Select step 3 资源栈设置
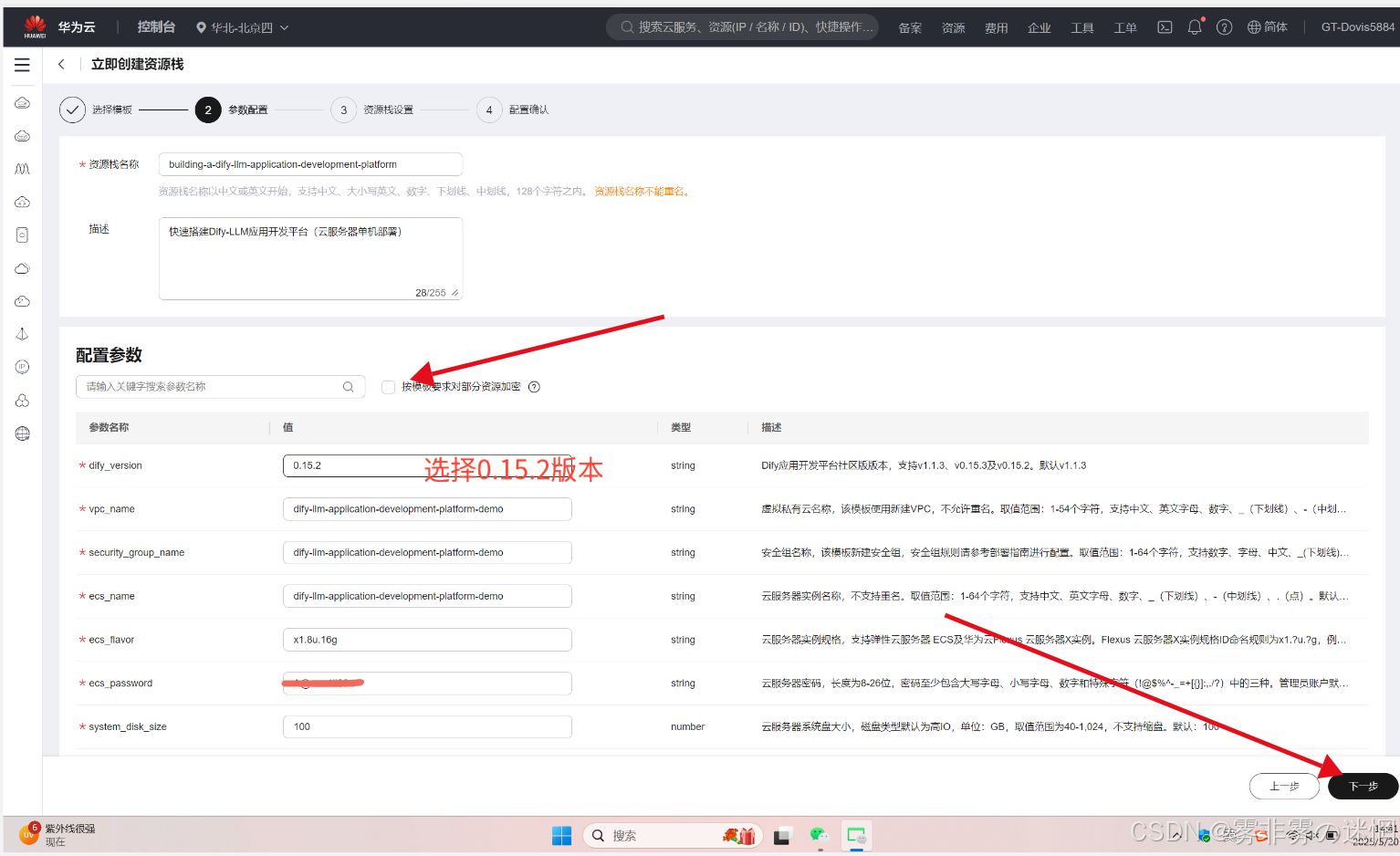Viewport: 1400px width, 856px height. click(x=372, y=110)
